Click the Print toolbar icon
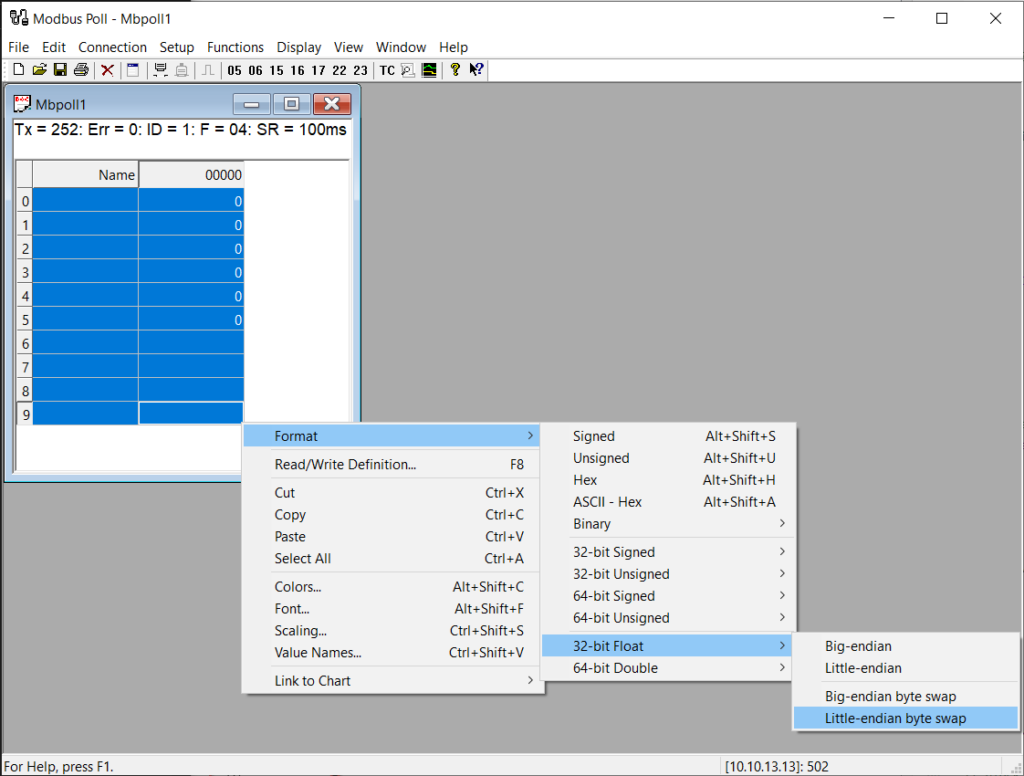The width and height of the screenshot is (1024, 776). point(81,70)
